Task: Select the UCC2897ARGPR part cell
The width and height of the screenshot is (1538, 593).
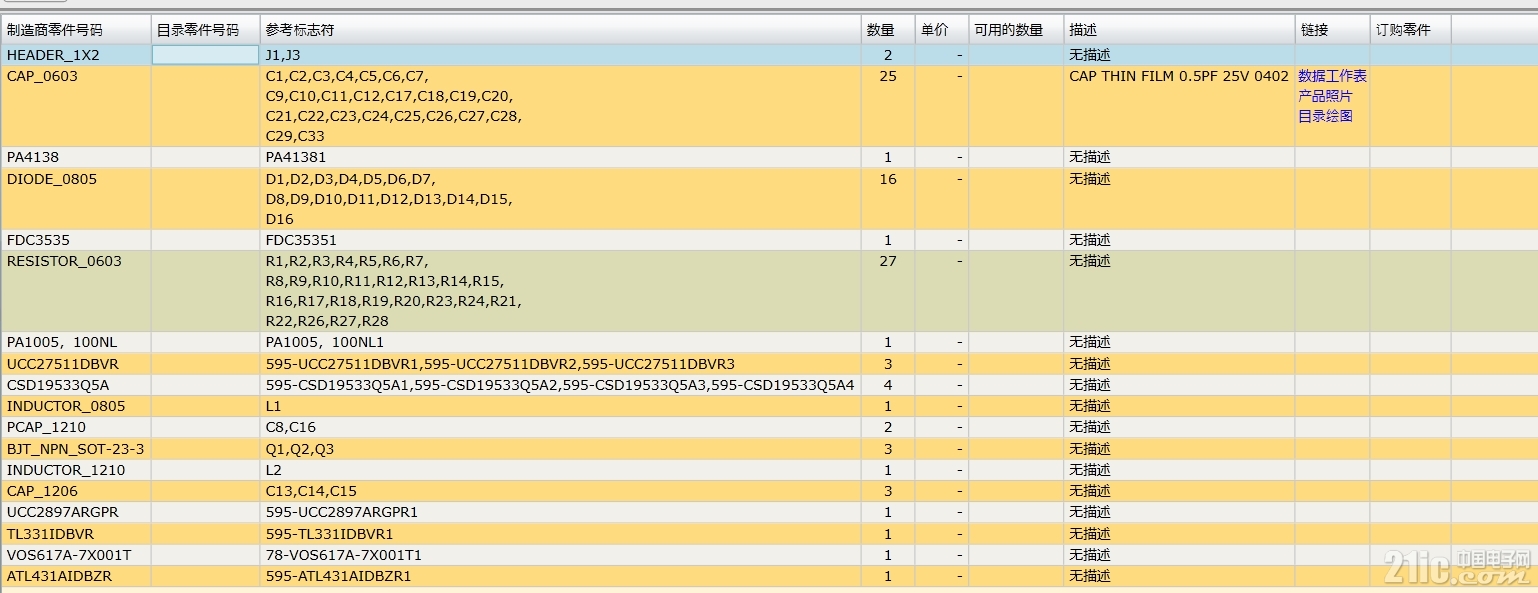Action: coord(76,512)
